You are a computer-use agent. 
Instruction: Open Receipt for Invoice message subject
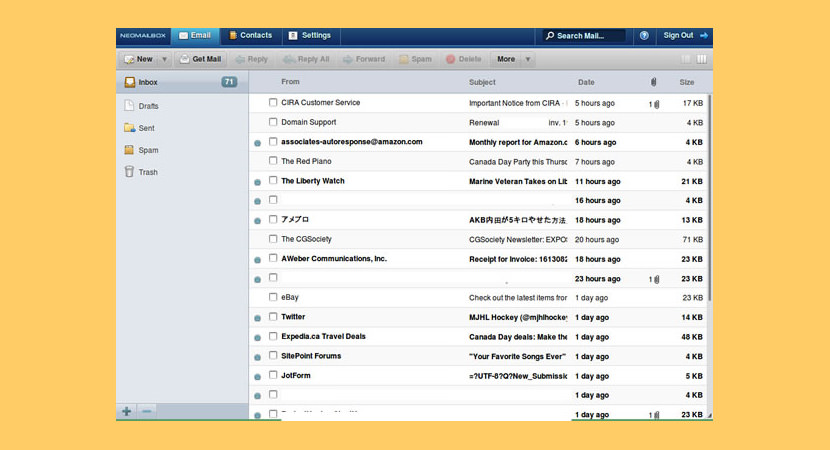pos(518,259)
